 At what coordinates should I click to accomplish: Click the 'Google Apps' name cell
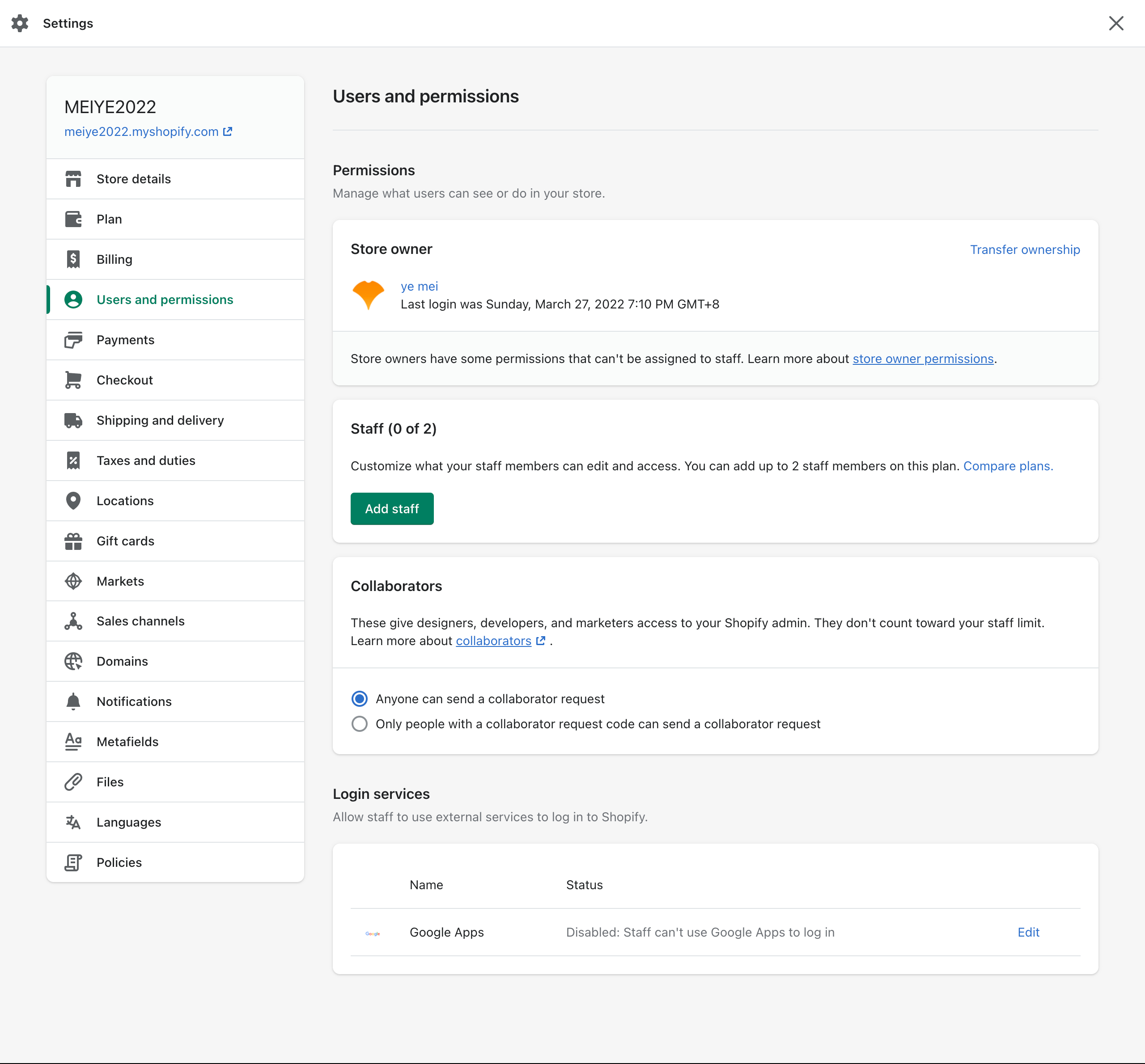click(x=446, y=933)
